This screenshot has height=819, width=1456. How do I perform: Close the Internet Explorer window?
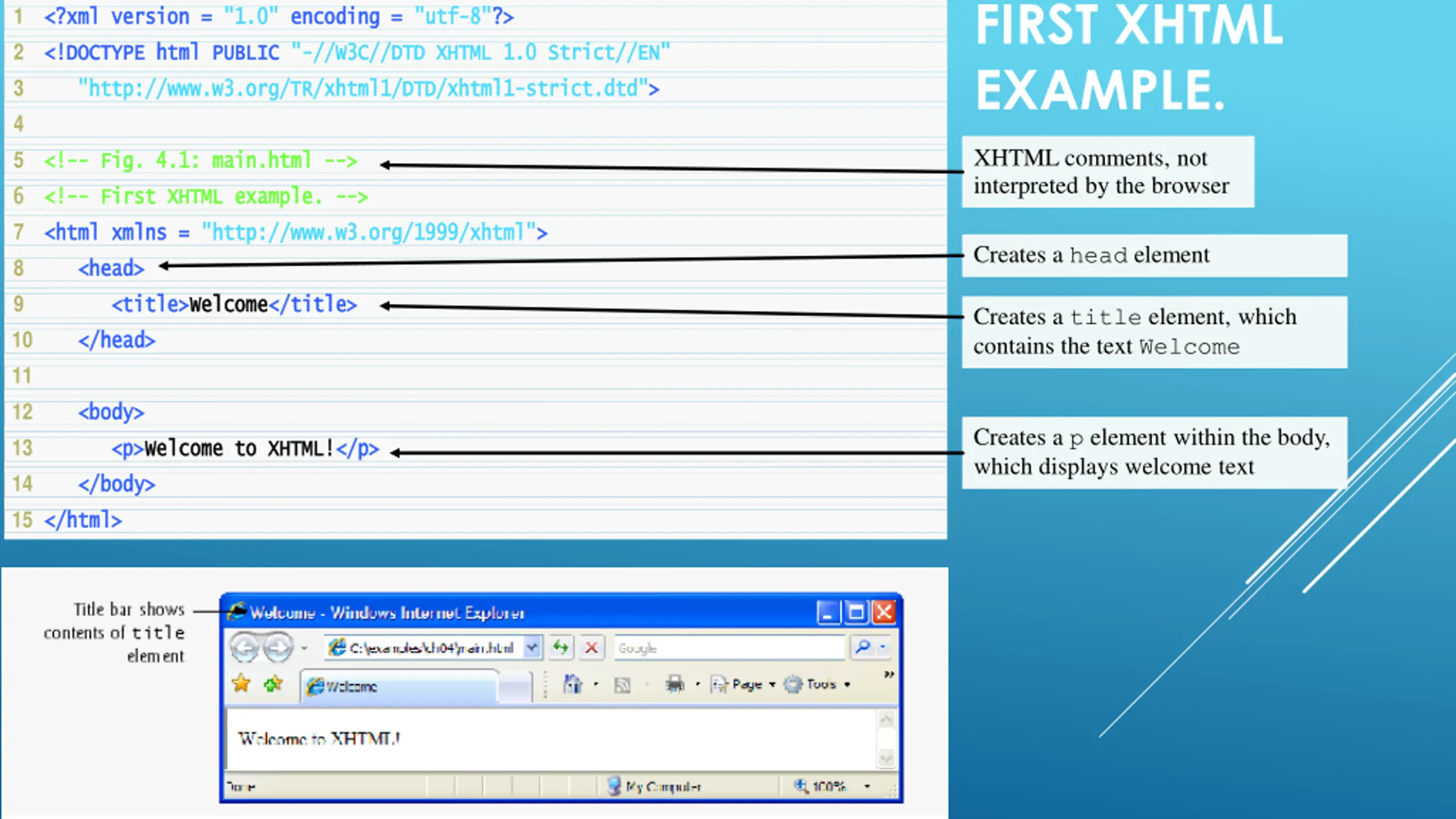point(884,613)
